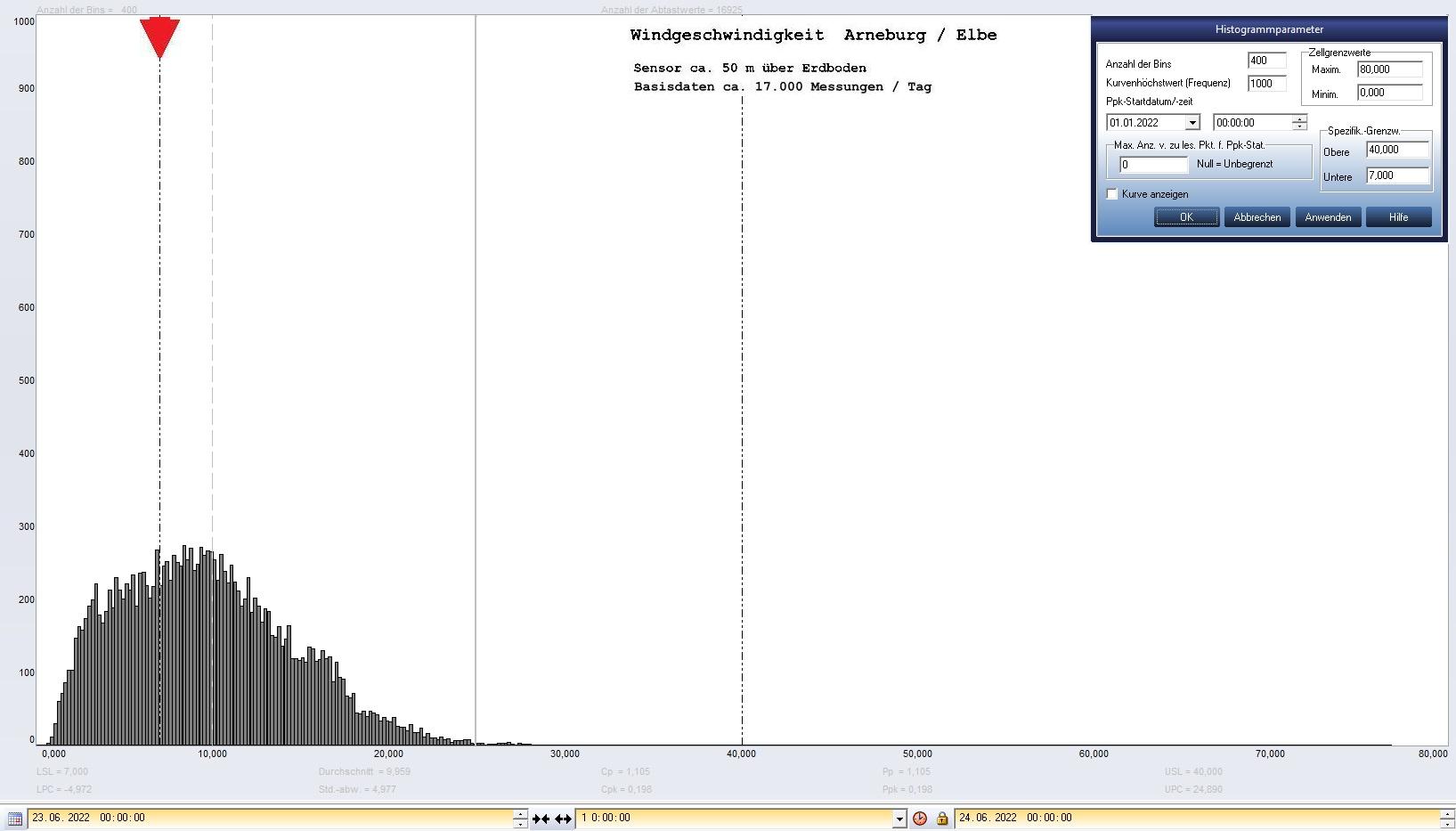The width and height of the screenshot is (1456, 831).
Task: Click the inward arrows compress time icon
Action: 541,819
